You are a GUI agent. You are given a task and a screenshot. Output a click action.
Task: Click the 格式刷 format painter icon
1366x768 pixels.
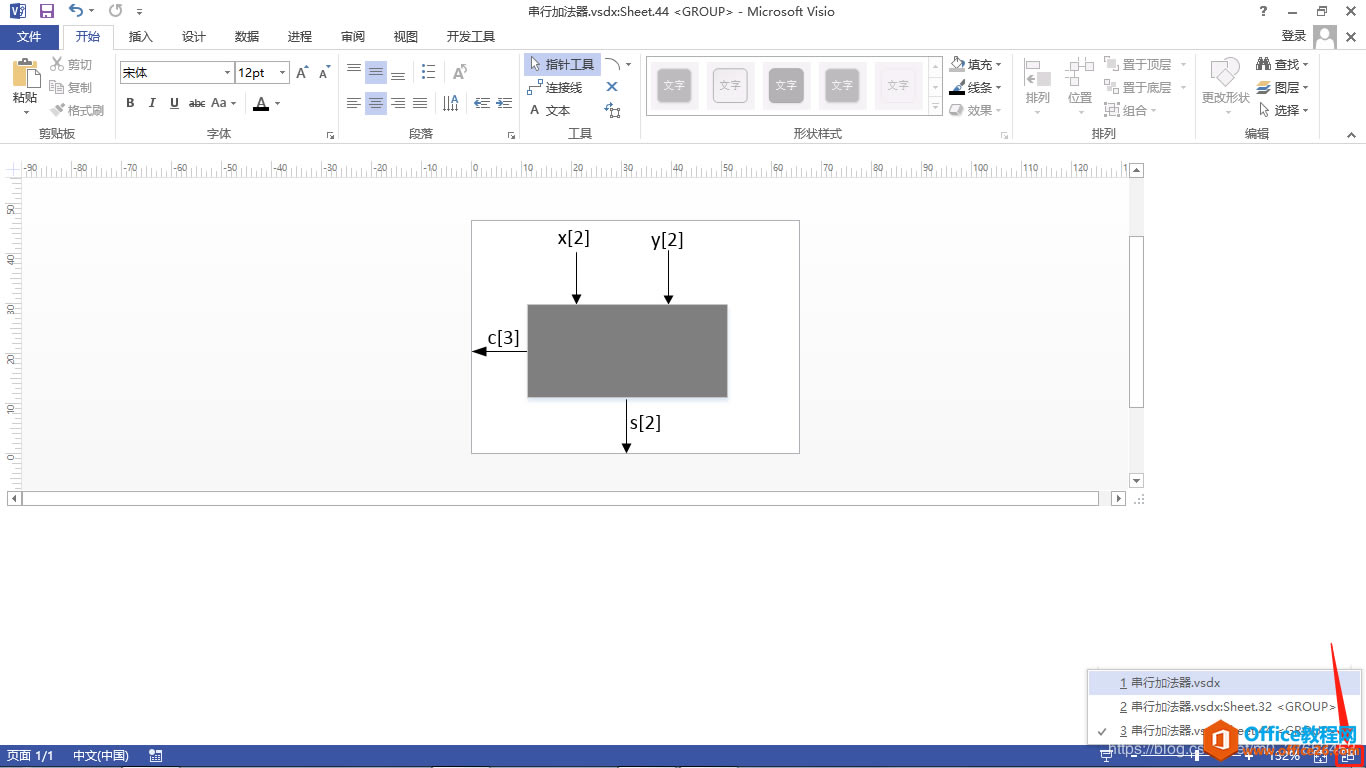76,110
